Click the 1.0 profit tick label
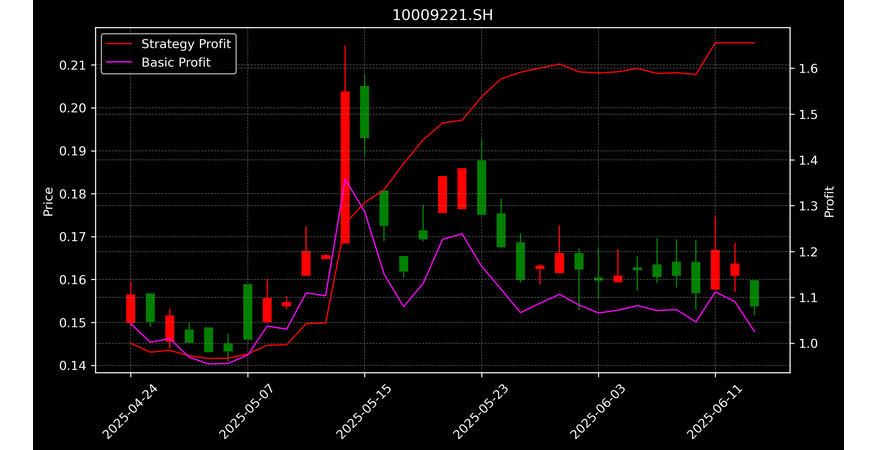Viewport: 878px width, 450px height. 808,344
